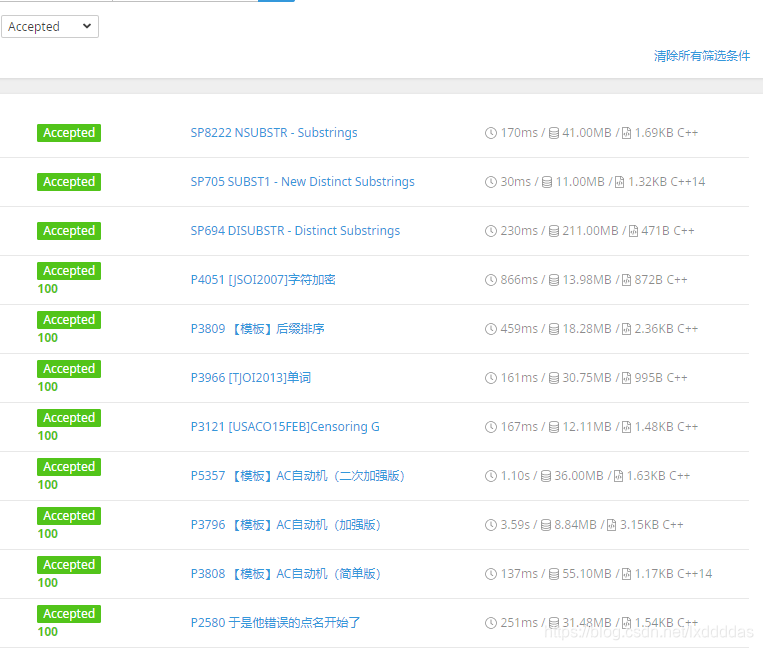Viewport: 763px width, 650px height.
Task: Click the Accepted badge for P3966
Action: (x=69, y=369)
